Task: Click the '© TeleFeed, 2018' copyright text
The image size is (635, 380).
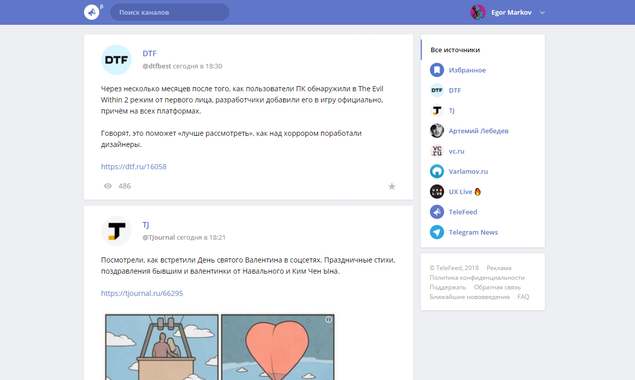Action: (454, 268)
